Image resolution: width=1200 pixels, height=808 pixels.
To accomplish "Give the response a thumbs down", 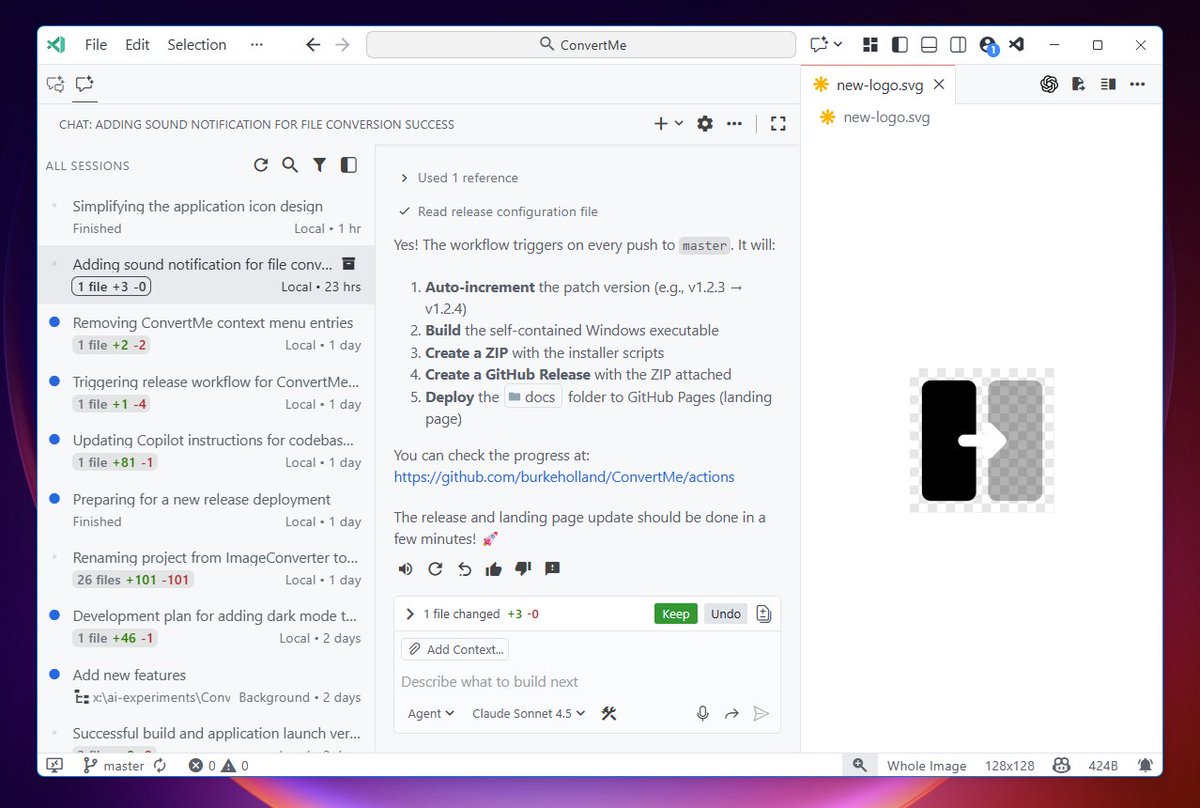I will click(x=521, y=569).
